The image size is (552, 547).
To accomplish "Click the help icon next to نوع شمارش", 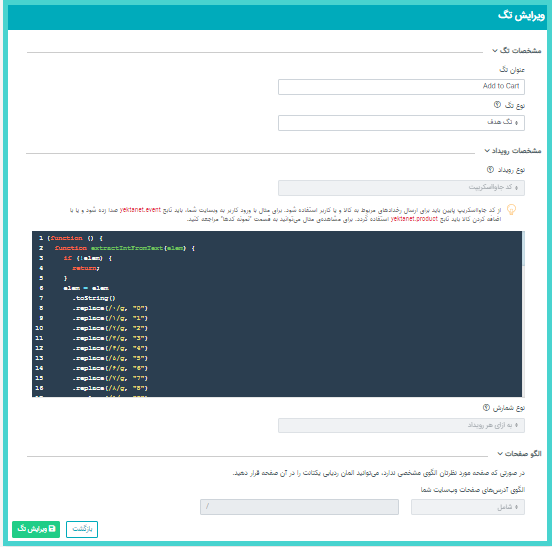I will (x=486, y=407).
